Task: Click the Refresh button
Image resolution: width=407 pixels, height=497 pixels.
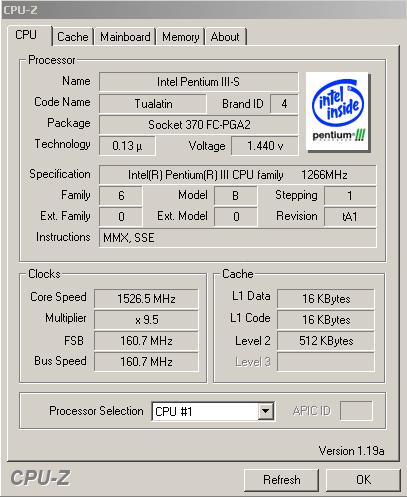Action: 281,480
